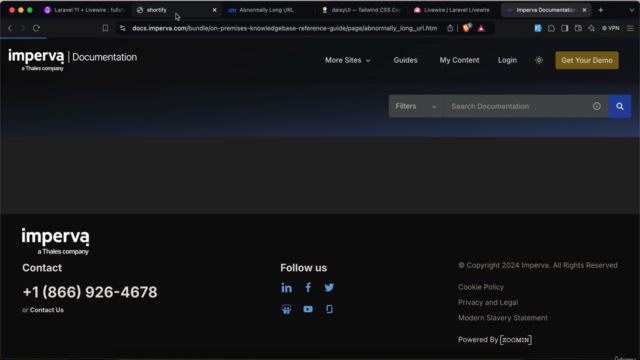Open the browser hamburger menu

tap(630, 28)
